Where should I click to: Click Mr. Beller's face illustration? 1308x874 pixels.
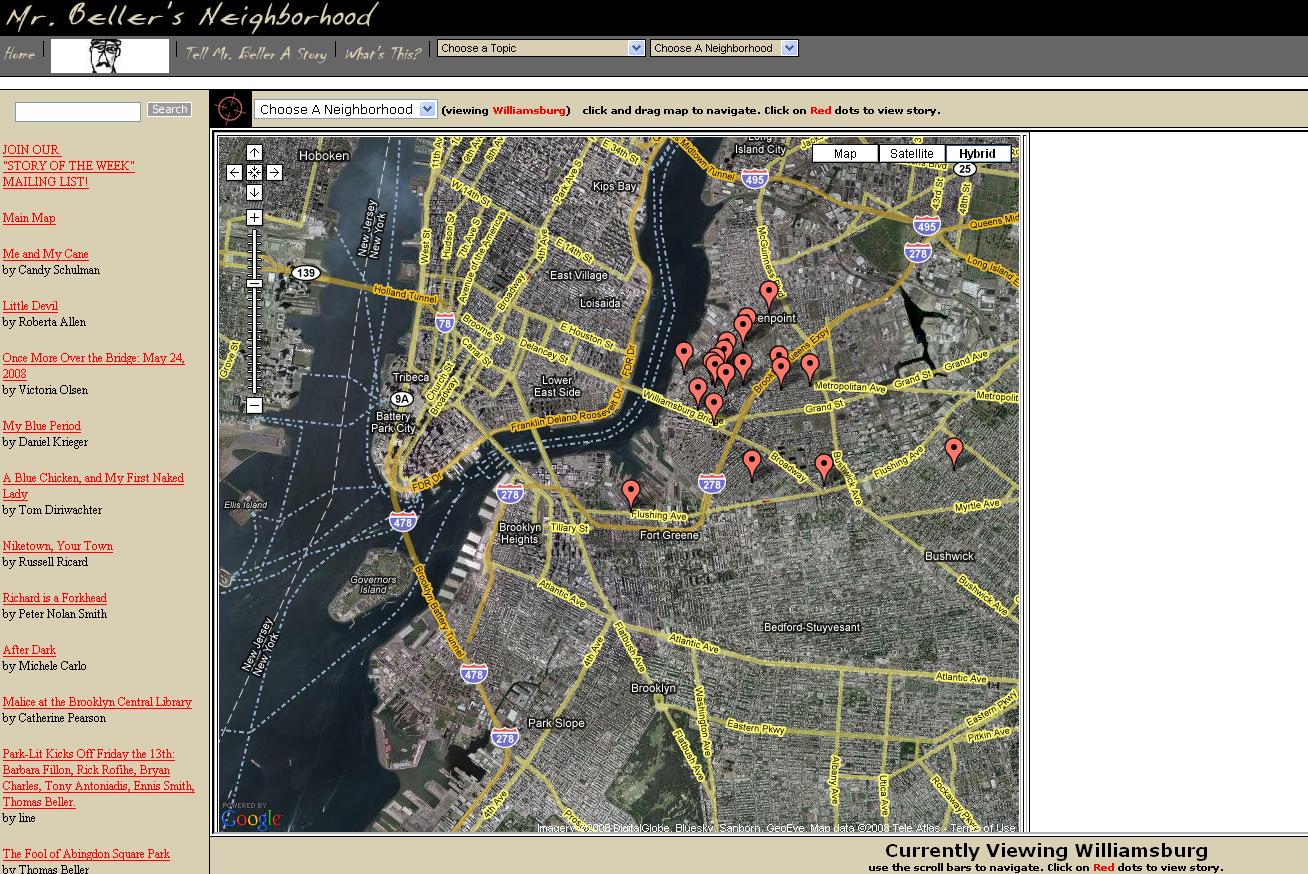tap(110, 56)
